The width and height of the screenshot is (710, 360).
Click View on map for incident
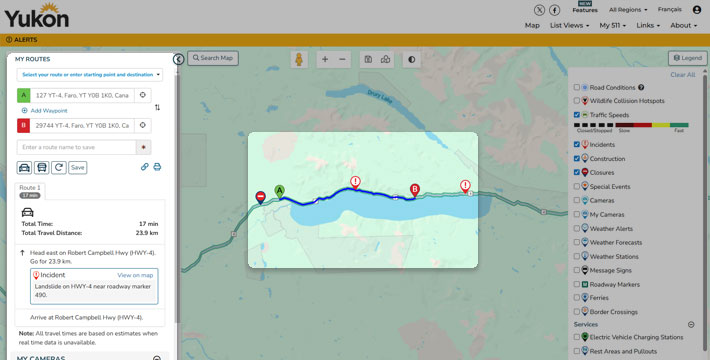coord(135,275)
